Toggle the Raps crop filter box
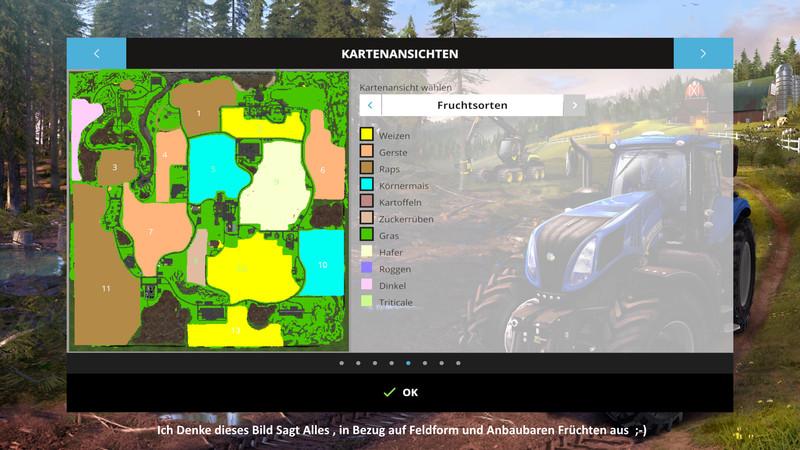Image resolution: width=800 pixels, height=450 pixels. click(367, 168)
